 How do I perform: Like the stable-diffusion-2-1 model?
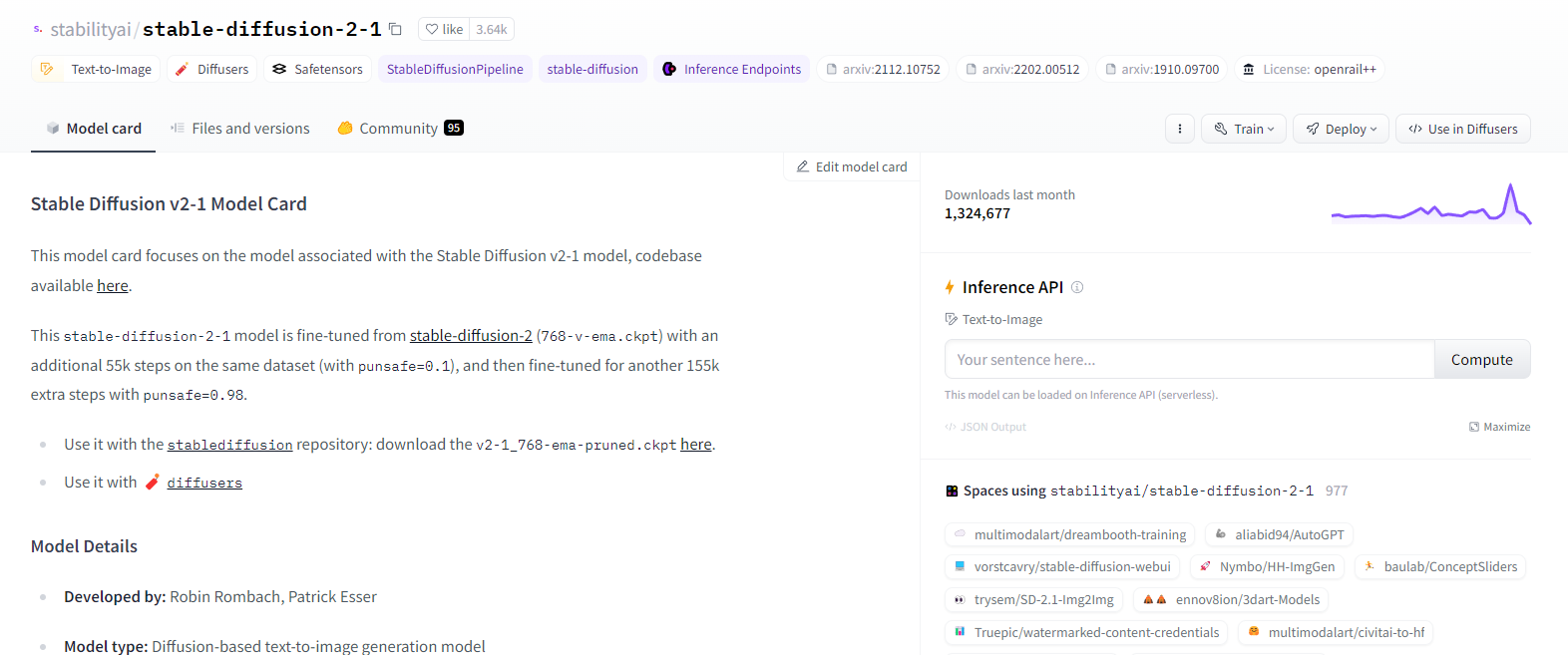pyautogui.click(x=444, y=29)
